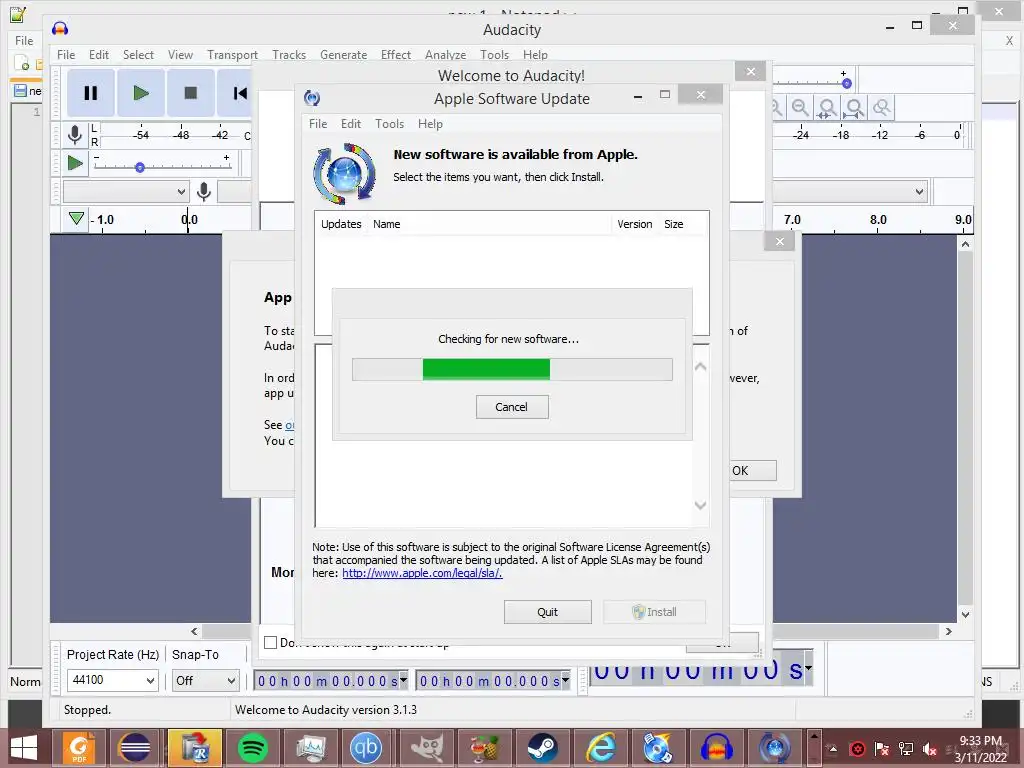This screenshot has width=1024, height=768.
Task: Open Audacity's Transport menu
Action: [x=232, y=55]
